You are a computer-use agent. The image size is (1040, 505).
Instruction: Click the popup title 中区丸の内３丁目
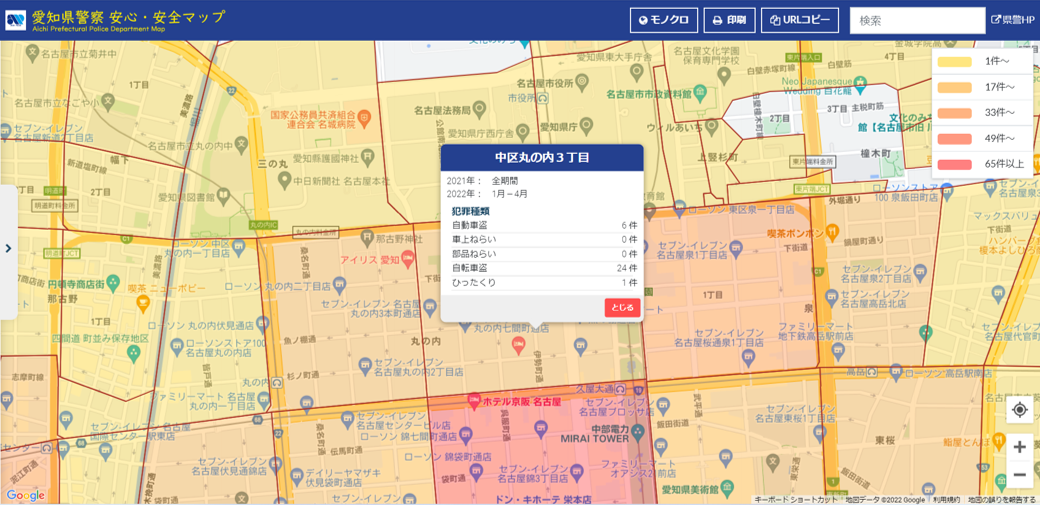tap(542, 158)
